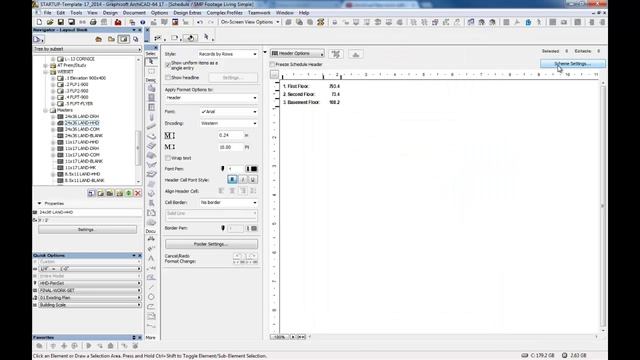640x360 pixels.
Task: Select the 24x36 LAND-HHD master layout
Action: [x=82, y=123]
